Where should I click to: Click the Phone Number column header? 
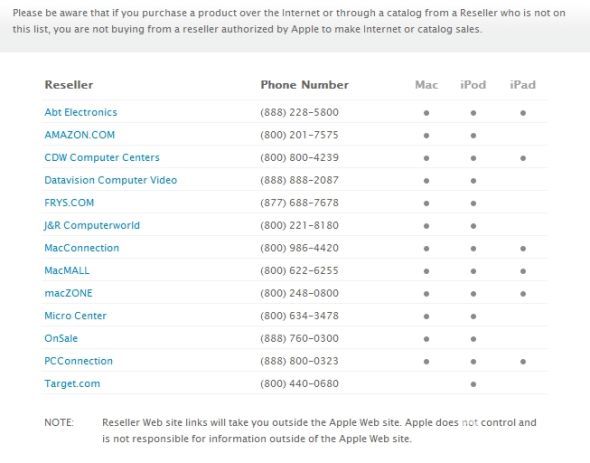click(x=304, y=85)
